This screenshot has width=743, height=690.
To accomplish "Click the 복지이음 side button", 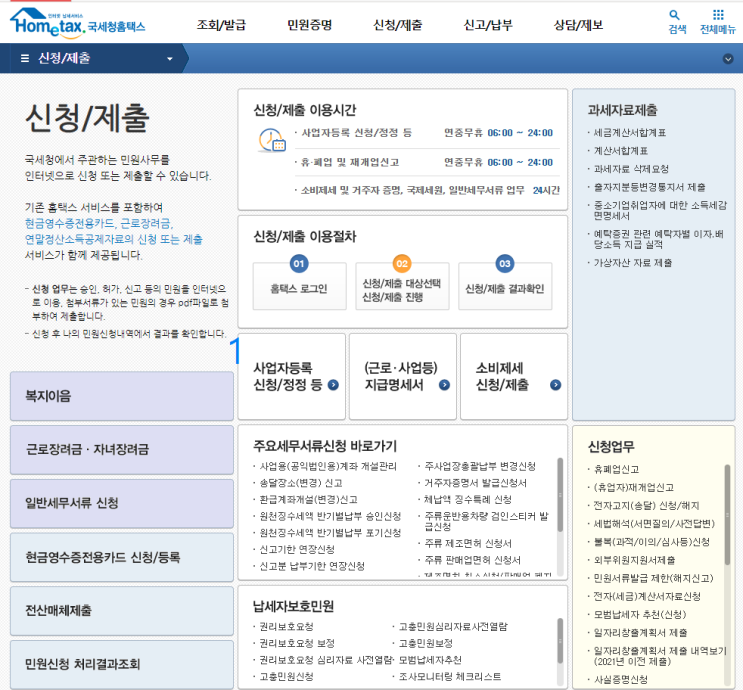I will 122,396.
